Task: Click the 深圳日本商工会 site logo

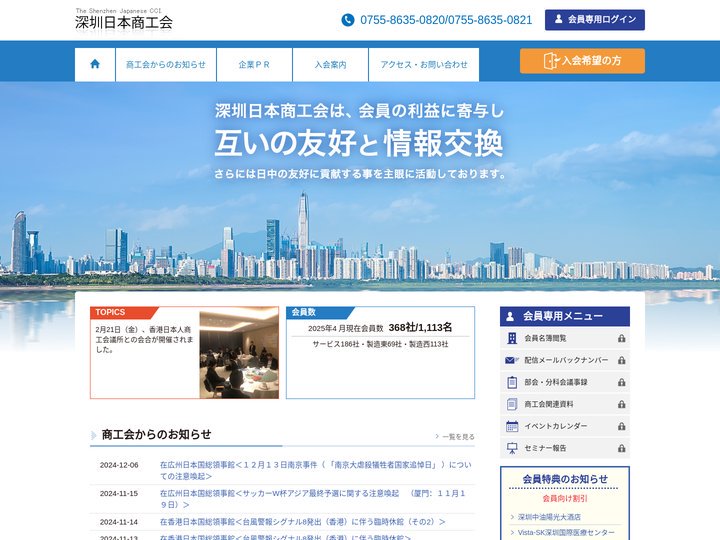Action: 124,19
